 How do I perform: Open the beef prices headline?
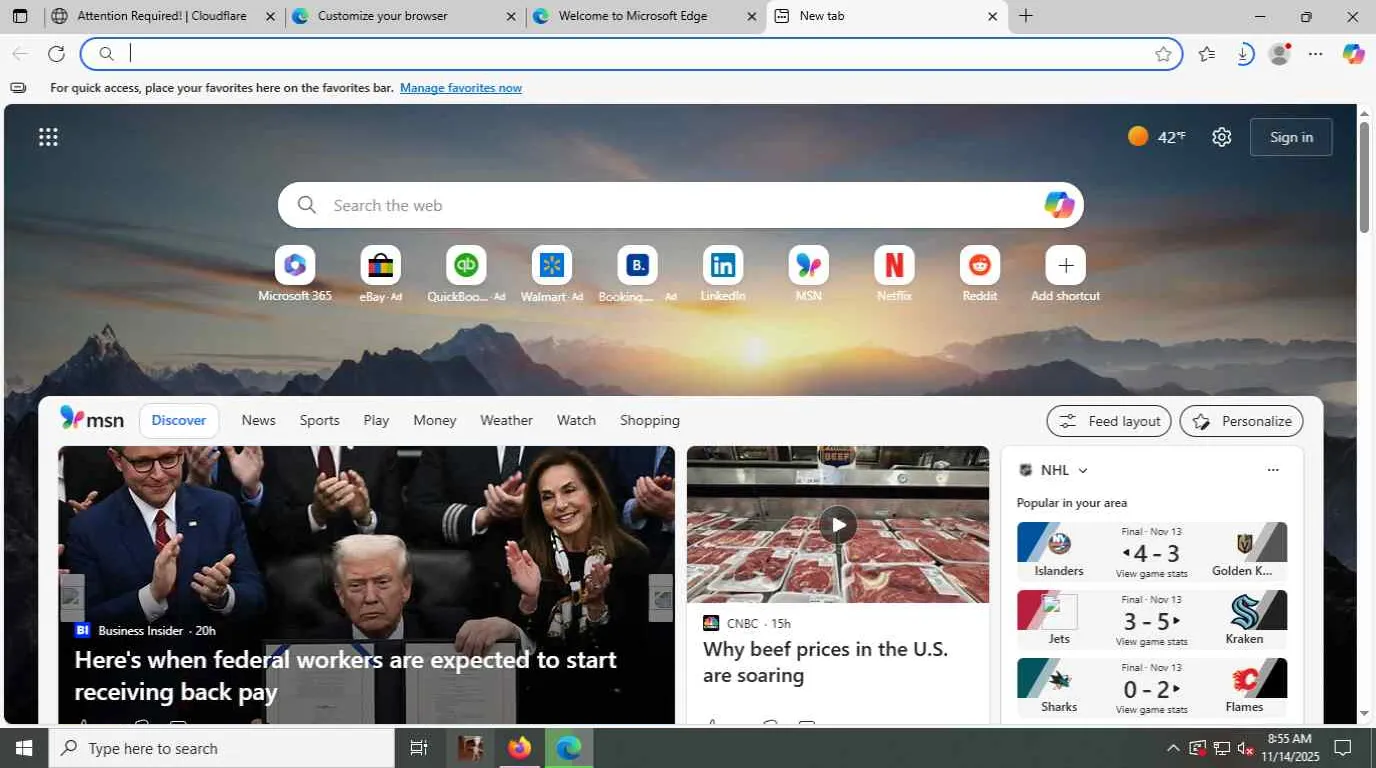tap(825, 662)
